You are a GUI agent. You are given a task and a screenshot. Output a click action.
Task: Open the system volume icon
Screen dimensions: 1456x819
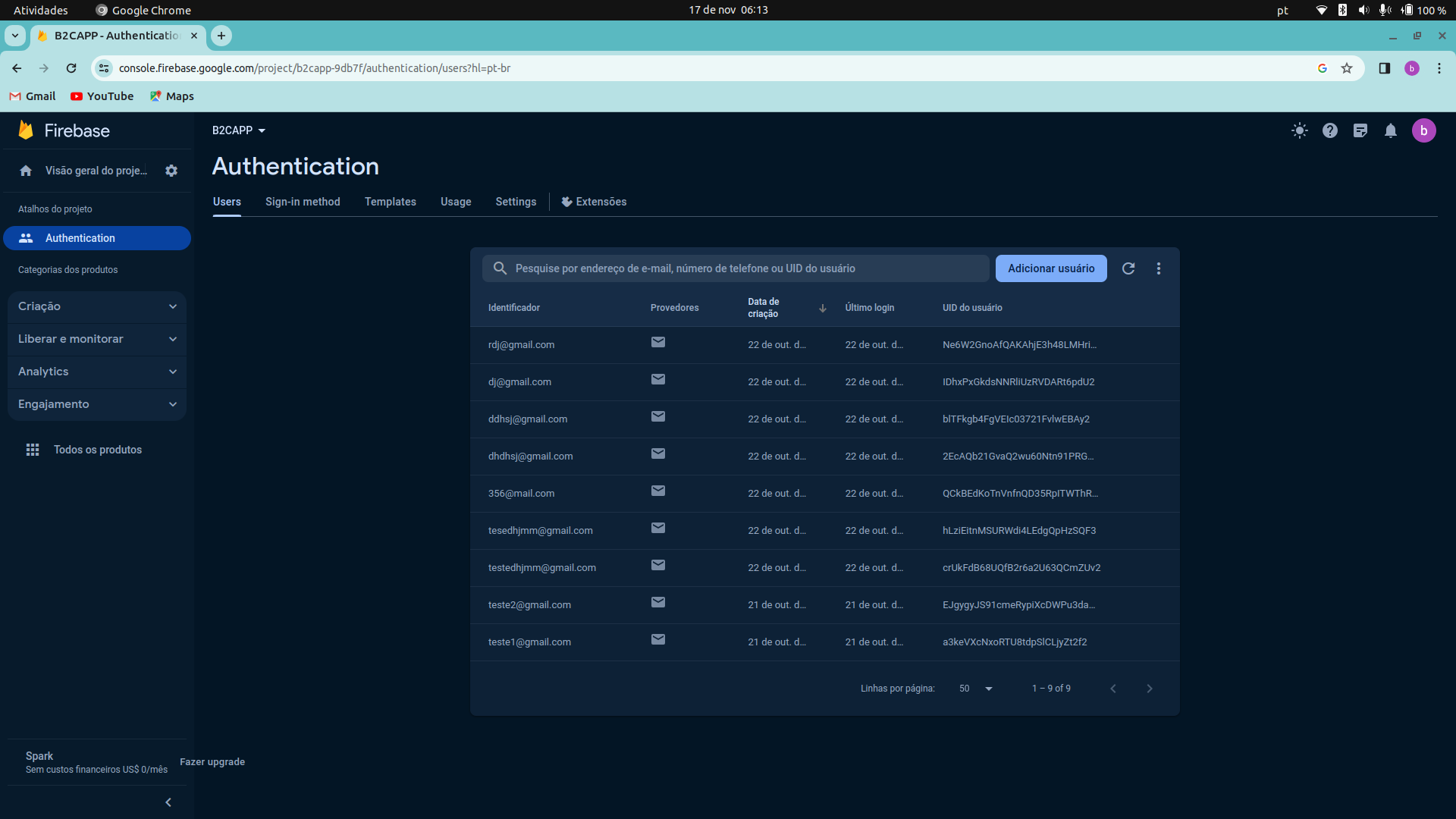tap(1363, 10)
